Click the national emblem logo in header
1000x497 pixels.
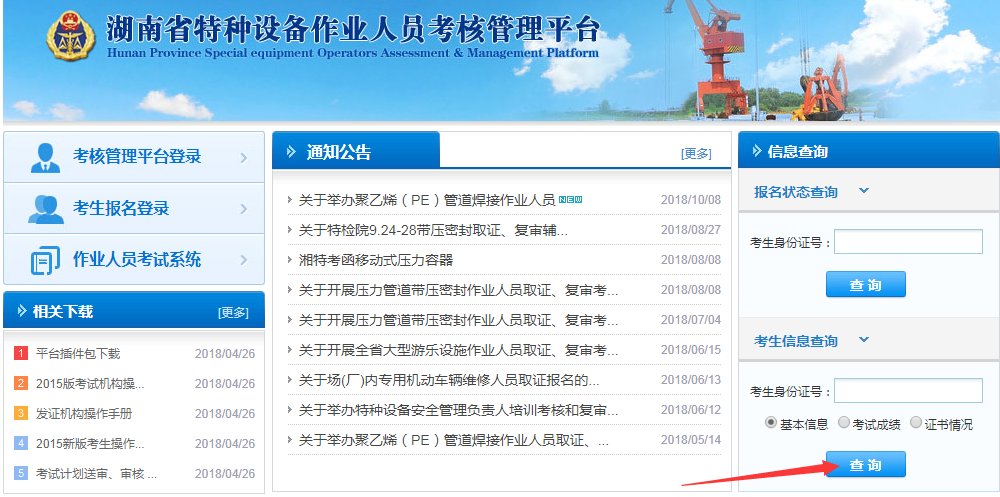71,36
